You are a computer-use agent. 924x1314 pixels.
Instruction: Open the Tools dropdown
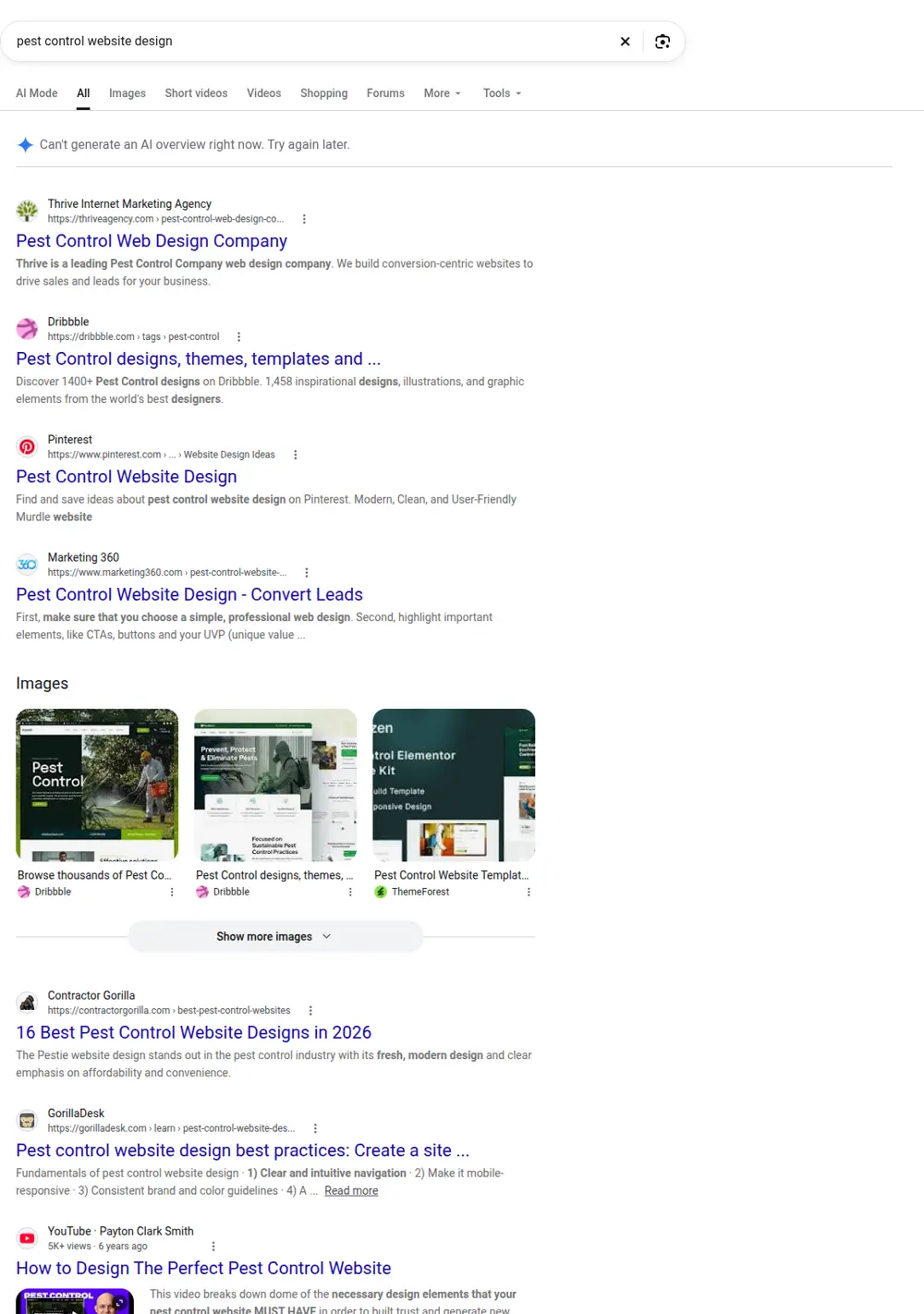[x=503, y=93]
